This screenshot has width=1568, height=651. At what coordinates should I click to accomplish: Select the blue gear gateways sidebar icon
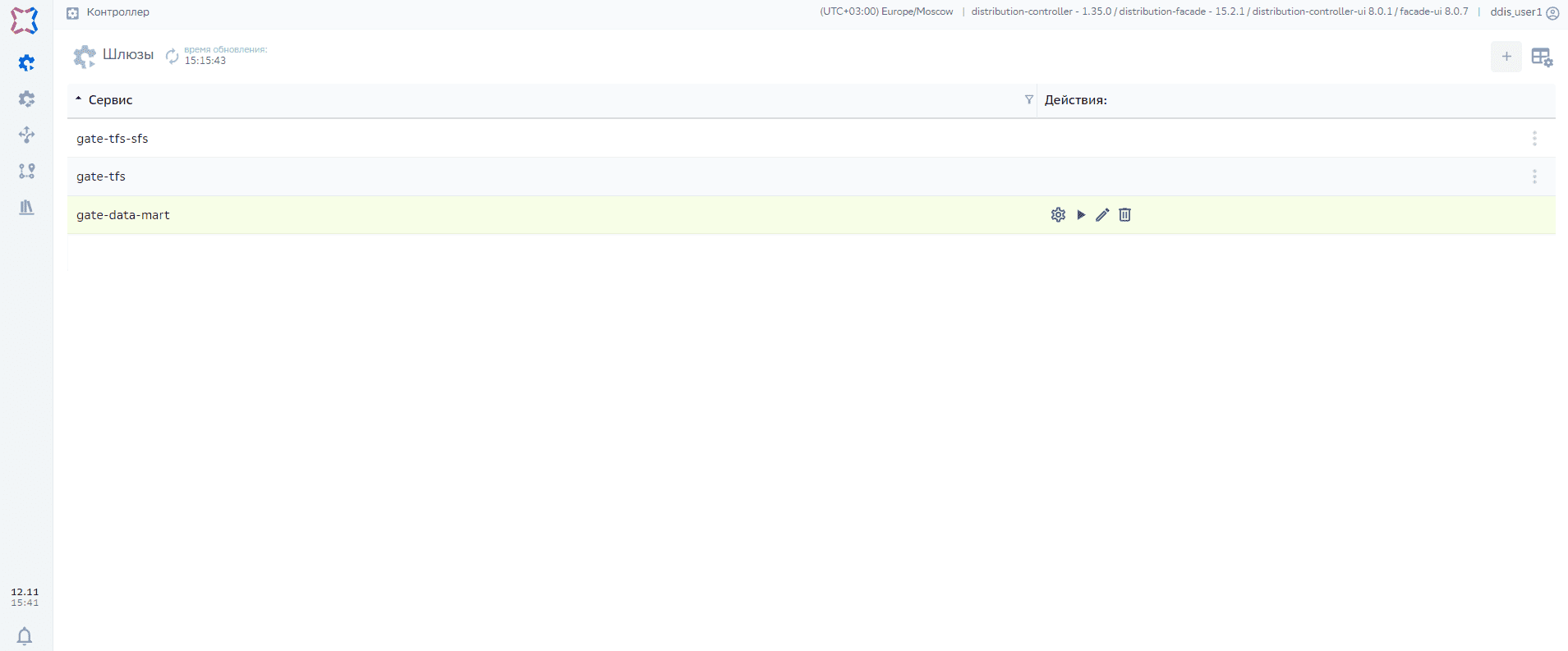(27, 62)
